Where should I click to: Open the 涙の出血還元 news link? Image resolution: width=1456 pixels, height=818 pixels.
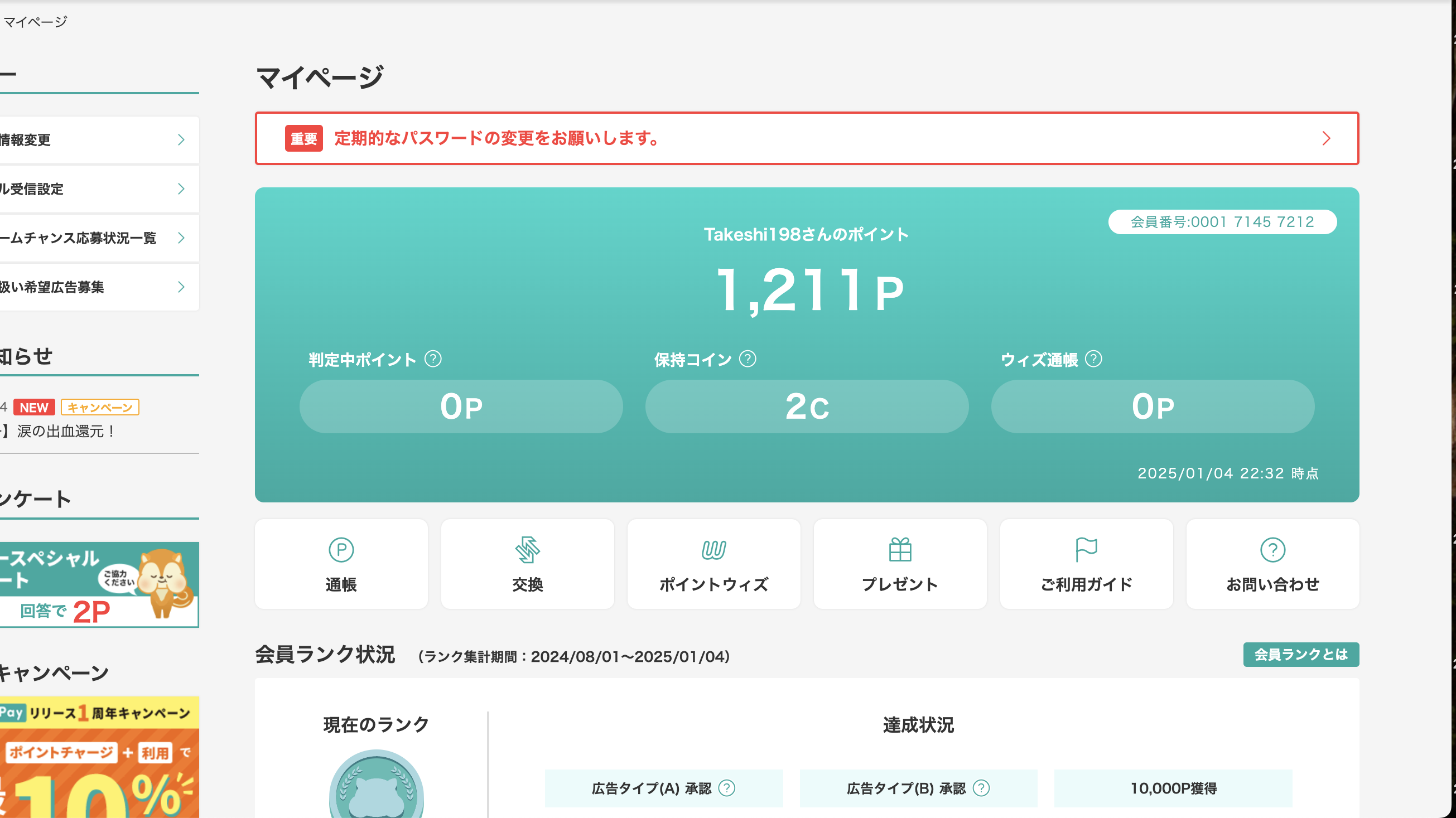tap(65, 432)
